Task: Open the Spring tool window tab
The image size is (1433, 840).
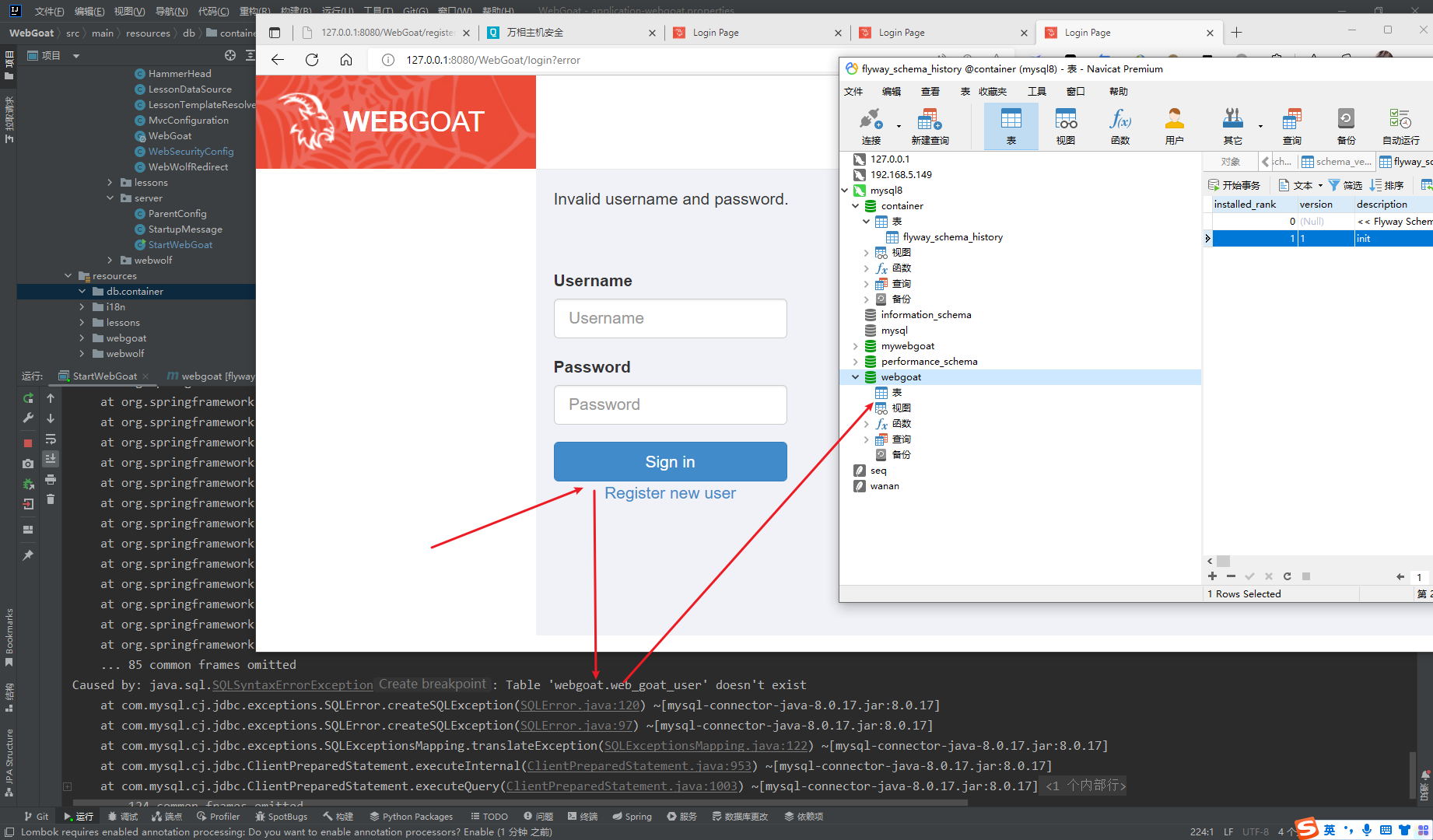Action: coord(632,817)
